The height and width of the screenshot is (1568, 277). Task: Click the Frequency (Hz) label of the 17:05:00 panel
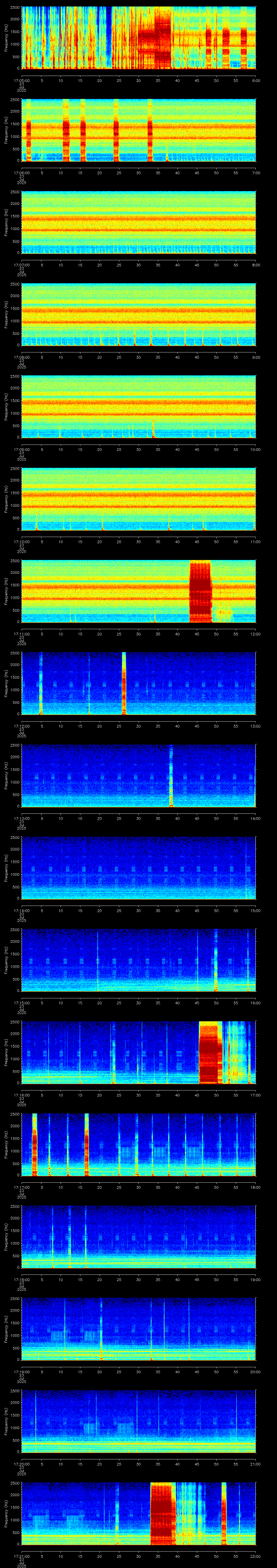(x=6, y=38)
